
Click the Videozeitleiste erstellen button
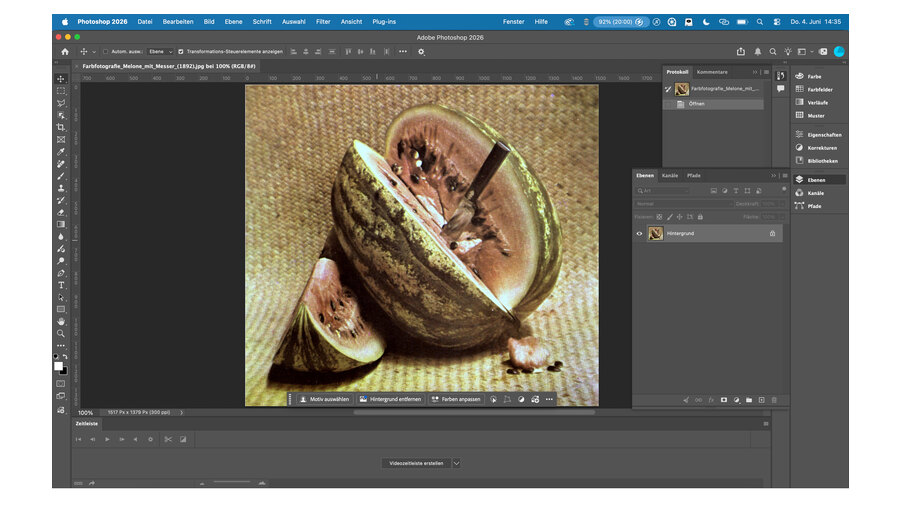pyautogui.click(x=416, y=464)
